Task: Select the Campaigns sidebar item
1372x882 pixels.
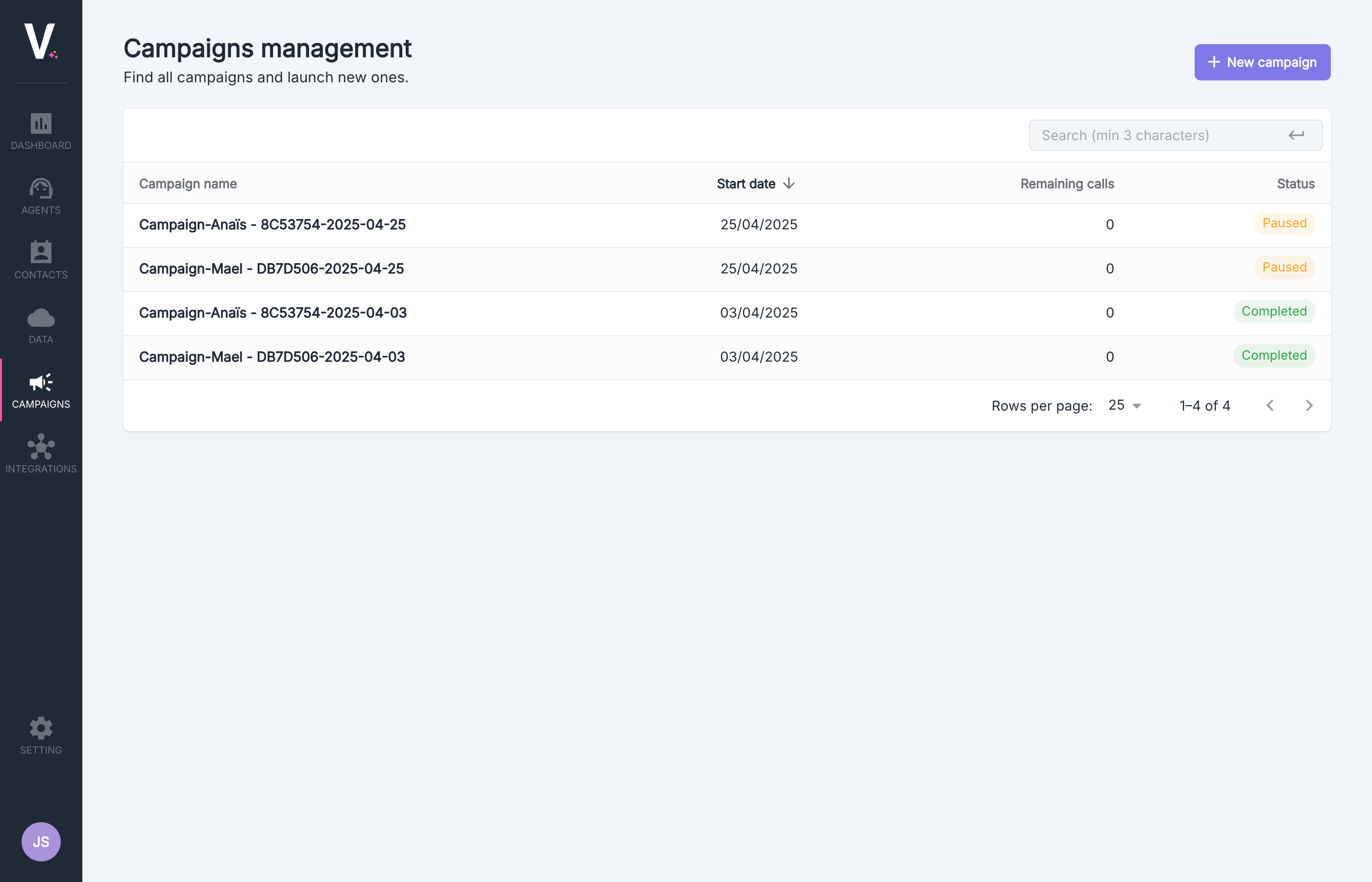Action: [41, 391]
